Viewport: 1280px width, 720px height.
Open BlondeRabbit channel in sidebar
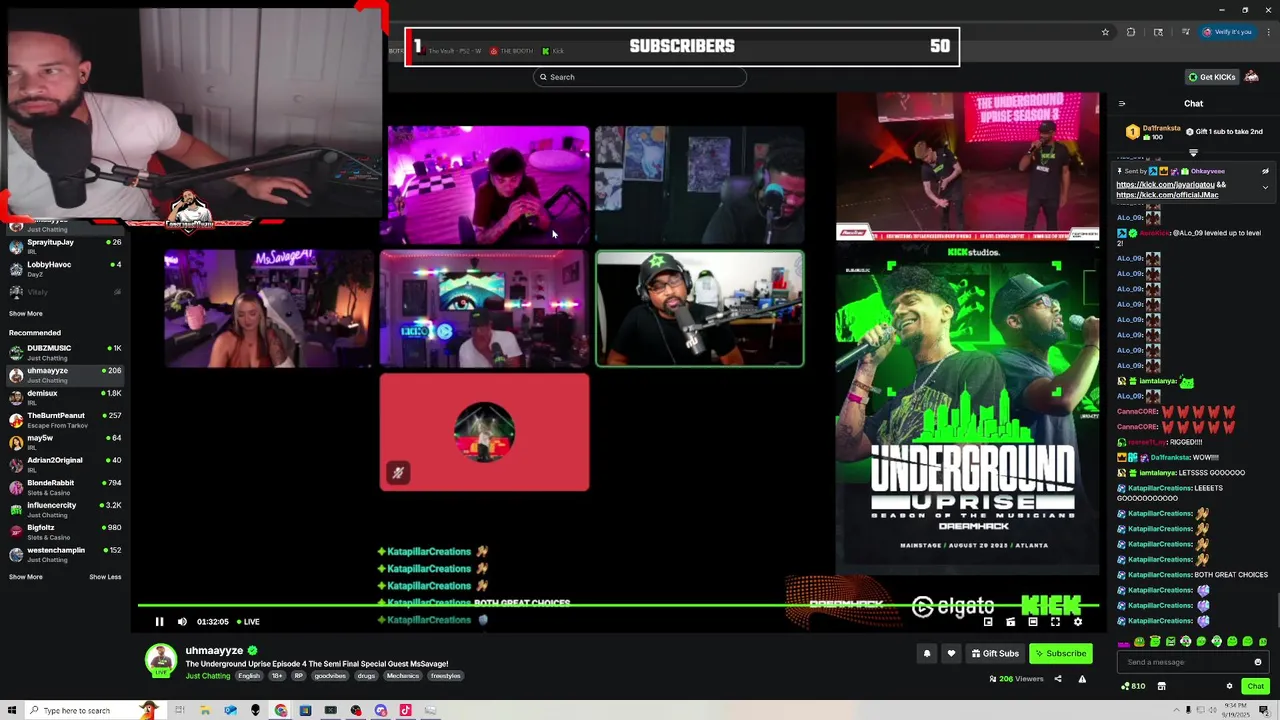[x=65, y=488]
